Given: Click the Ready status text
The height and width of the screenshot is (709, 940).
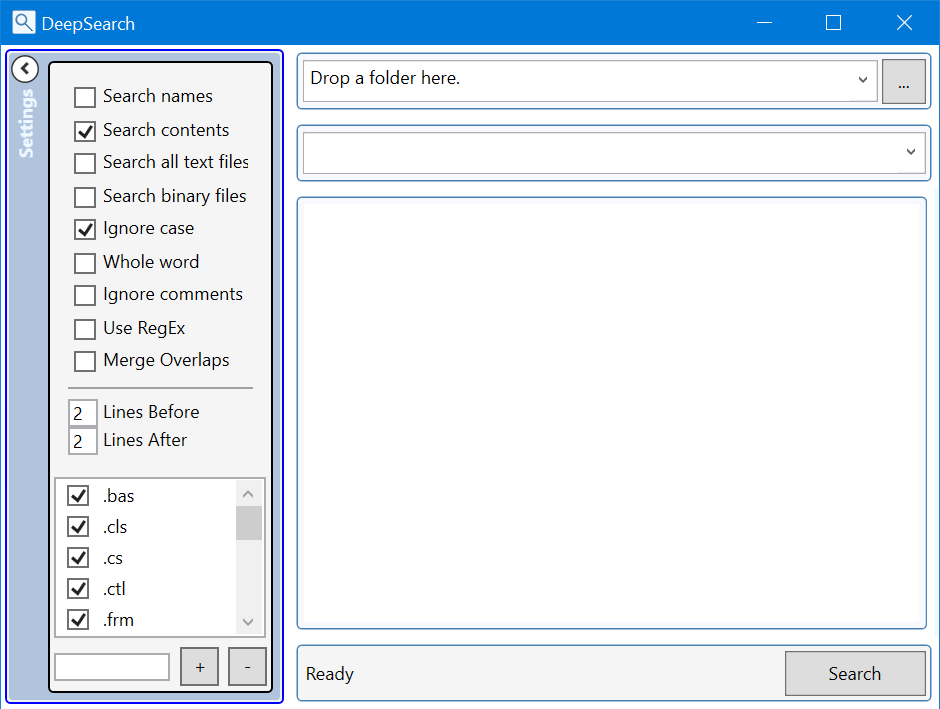Looking at the screenshot, I should (x=330, y=674).
